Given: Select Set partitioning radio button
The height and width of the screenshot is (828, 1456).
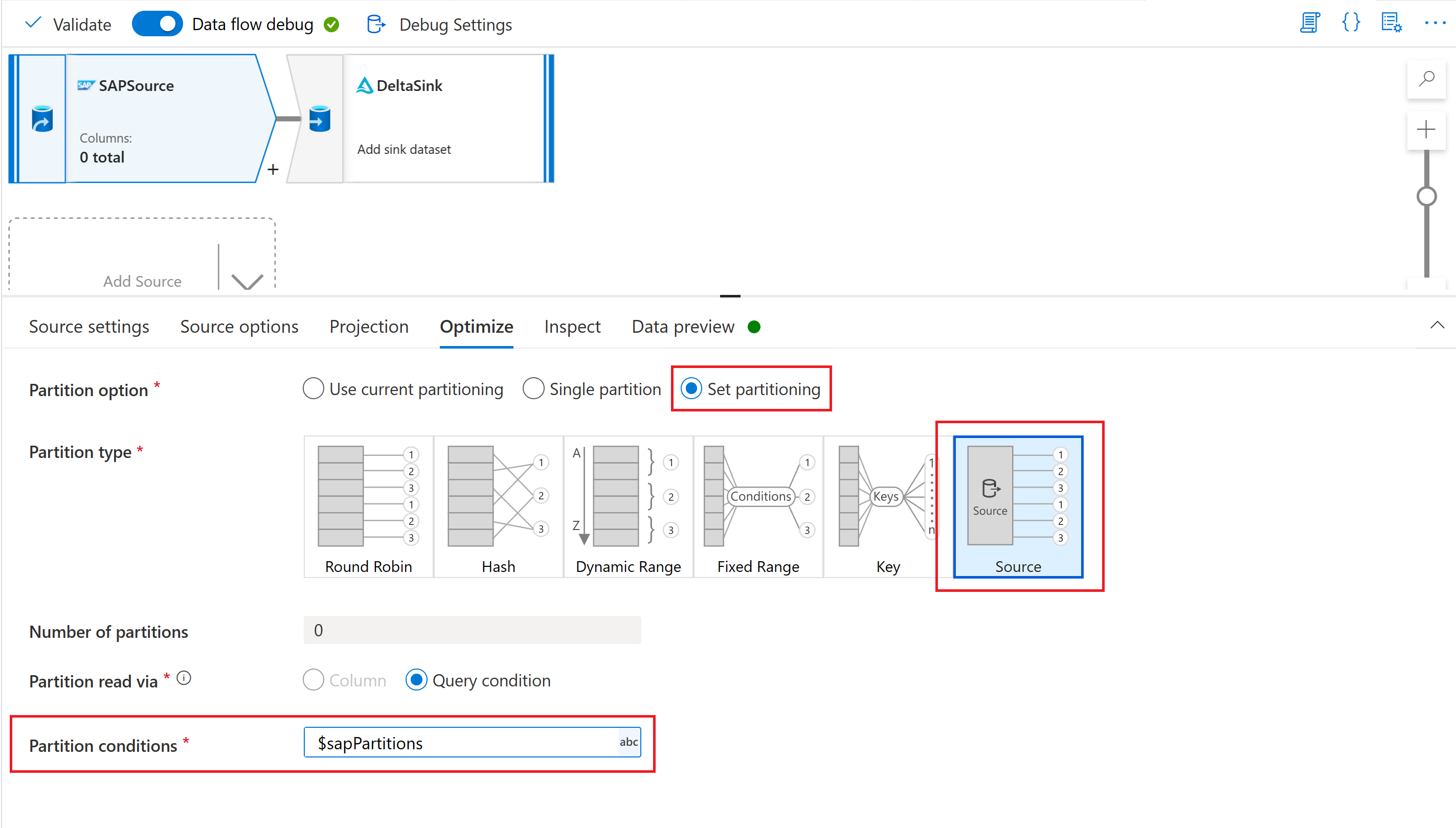Looking at the screenshot, I should pyautogui.click(x=694, y=389).
